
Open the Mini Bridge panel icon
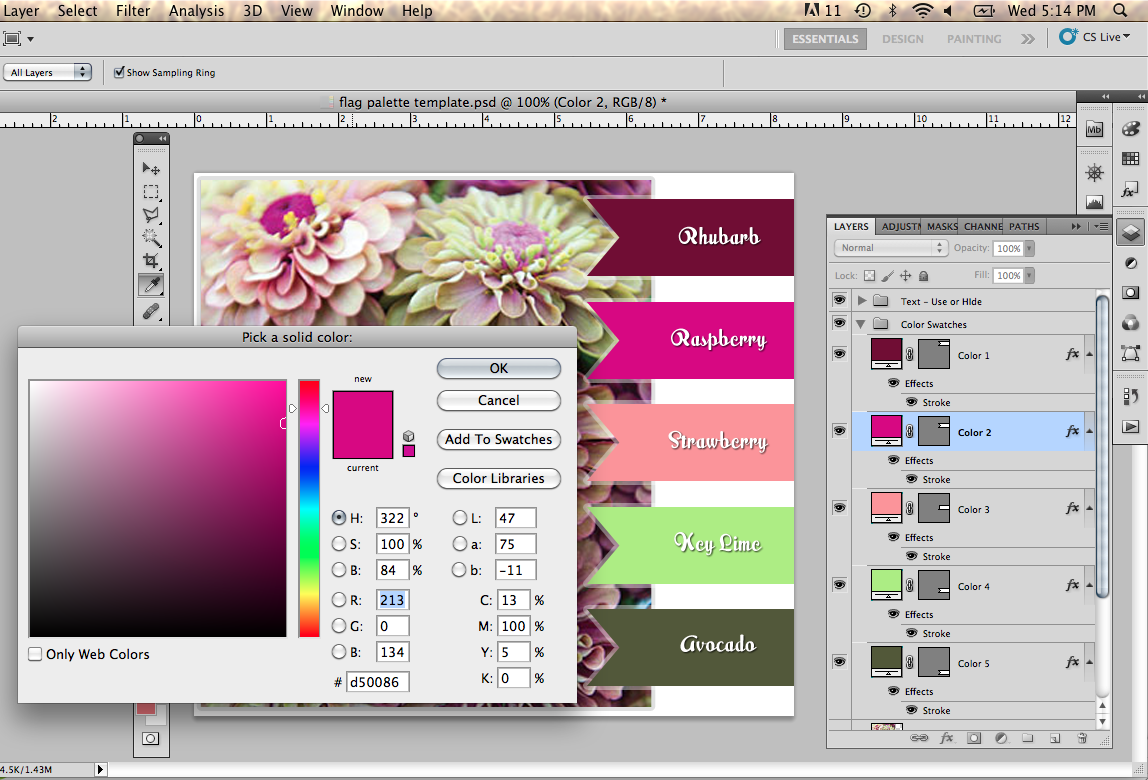(x=1093, y=129)
